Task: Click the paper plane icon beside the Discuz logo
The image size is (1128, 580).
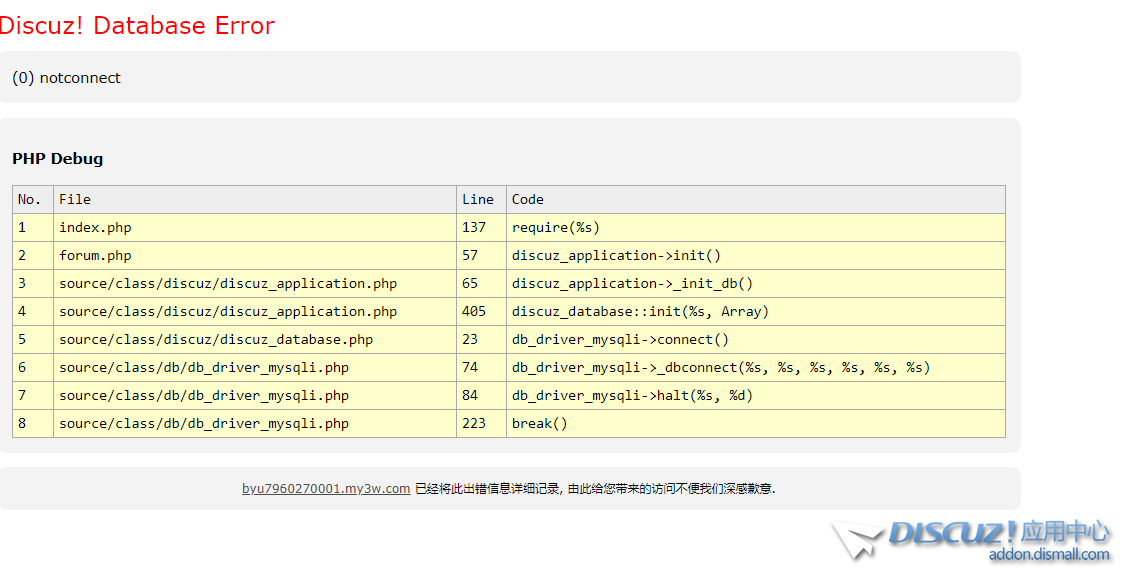Action: (857, 540)
